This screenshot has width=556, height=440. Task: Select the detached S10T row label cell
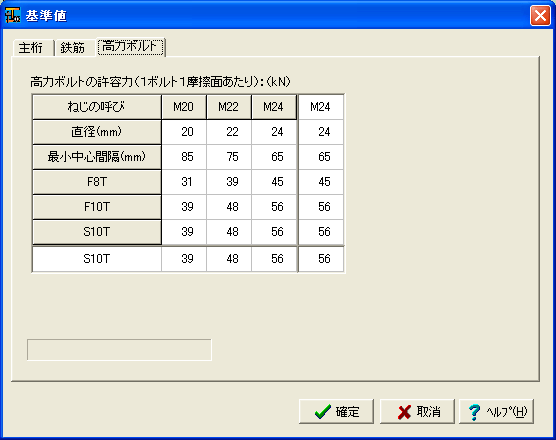[x=97, y=259]
